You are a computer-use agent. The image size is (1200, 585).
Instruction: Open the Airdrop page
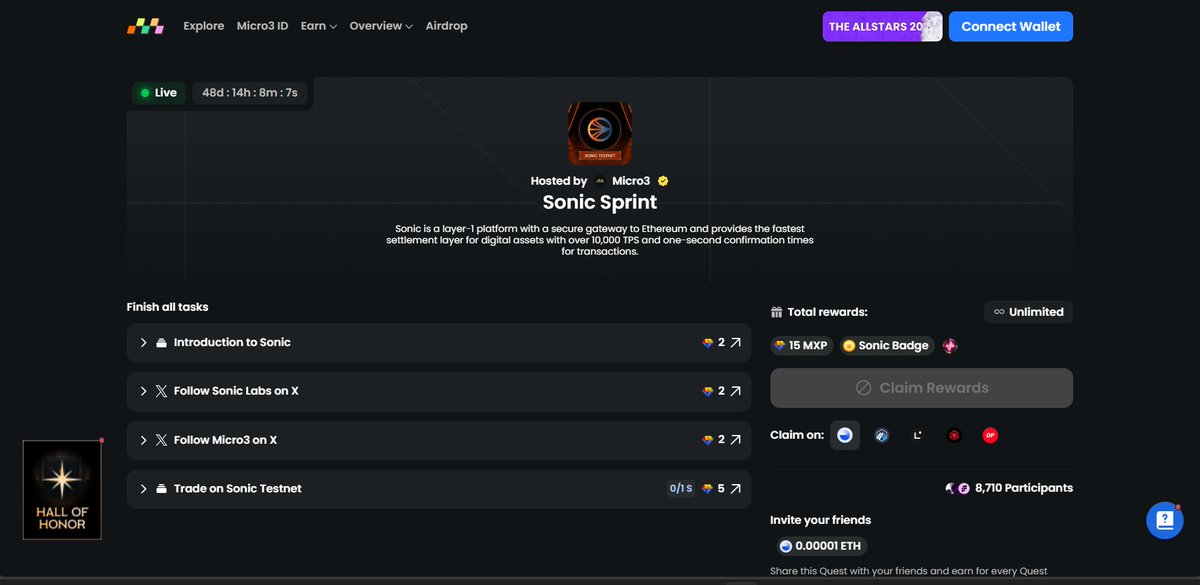click(446, 26)
